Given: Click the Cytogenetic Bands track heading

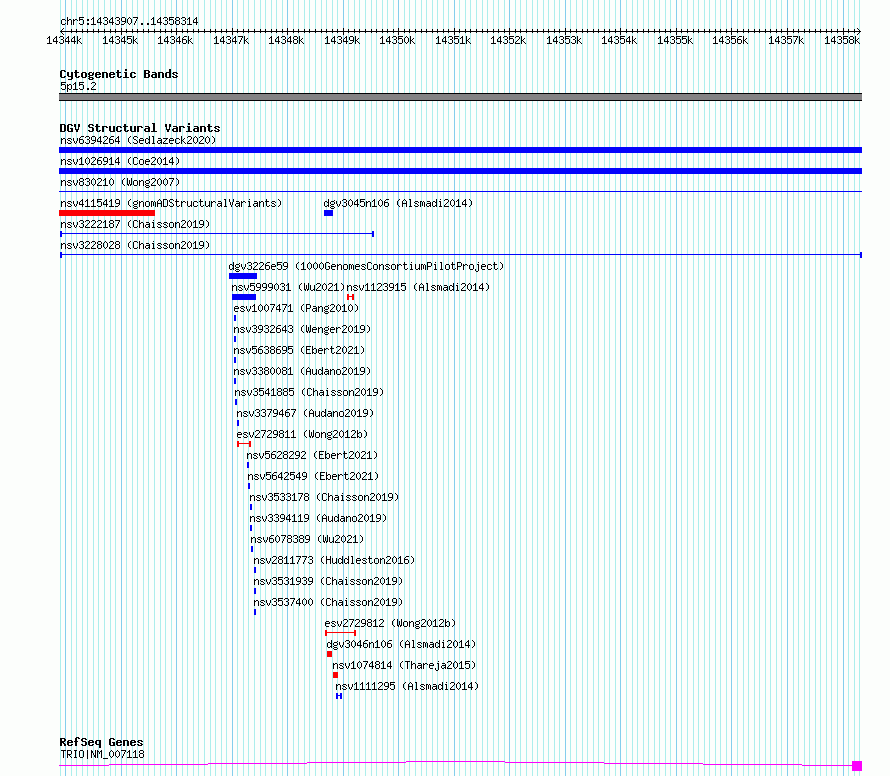Looking at the screenshot, I should click(119, 74).
